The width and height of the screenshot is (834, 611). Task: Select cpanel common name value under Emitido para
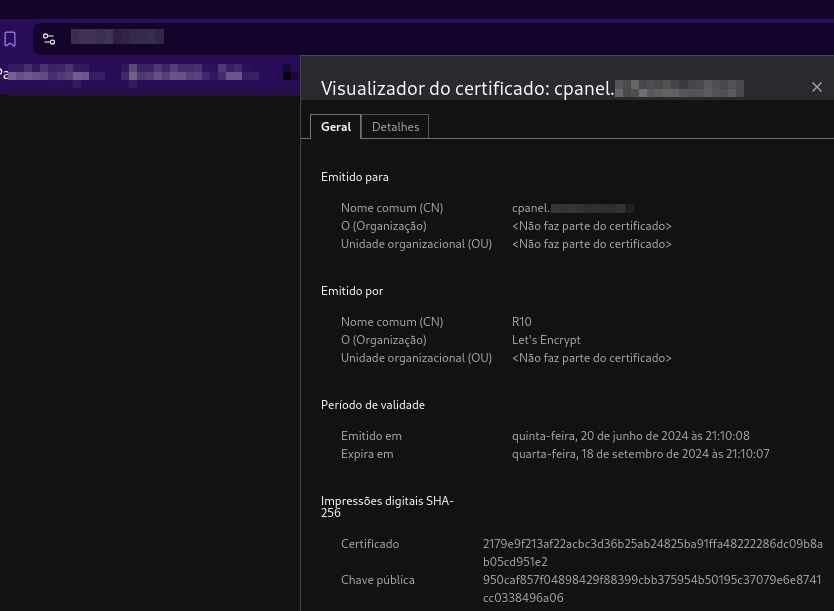coord(572,208)
